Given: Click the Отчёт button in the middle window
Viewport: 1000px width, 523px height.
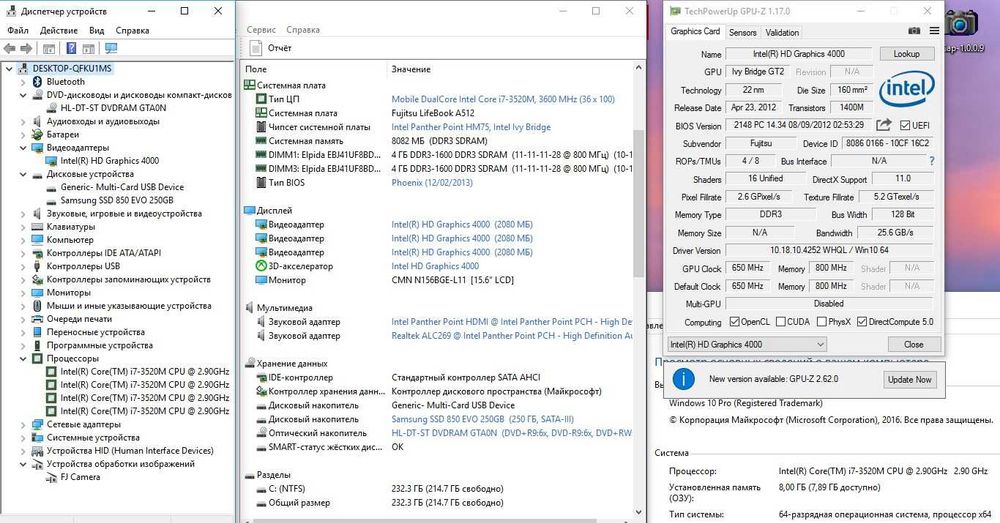Looking at the screenshot, I should pos(271,48).
